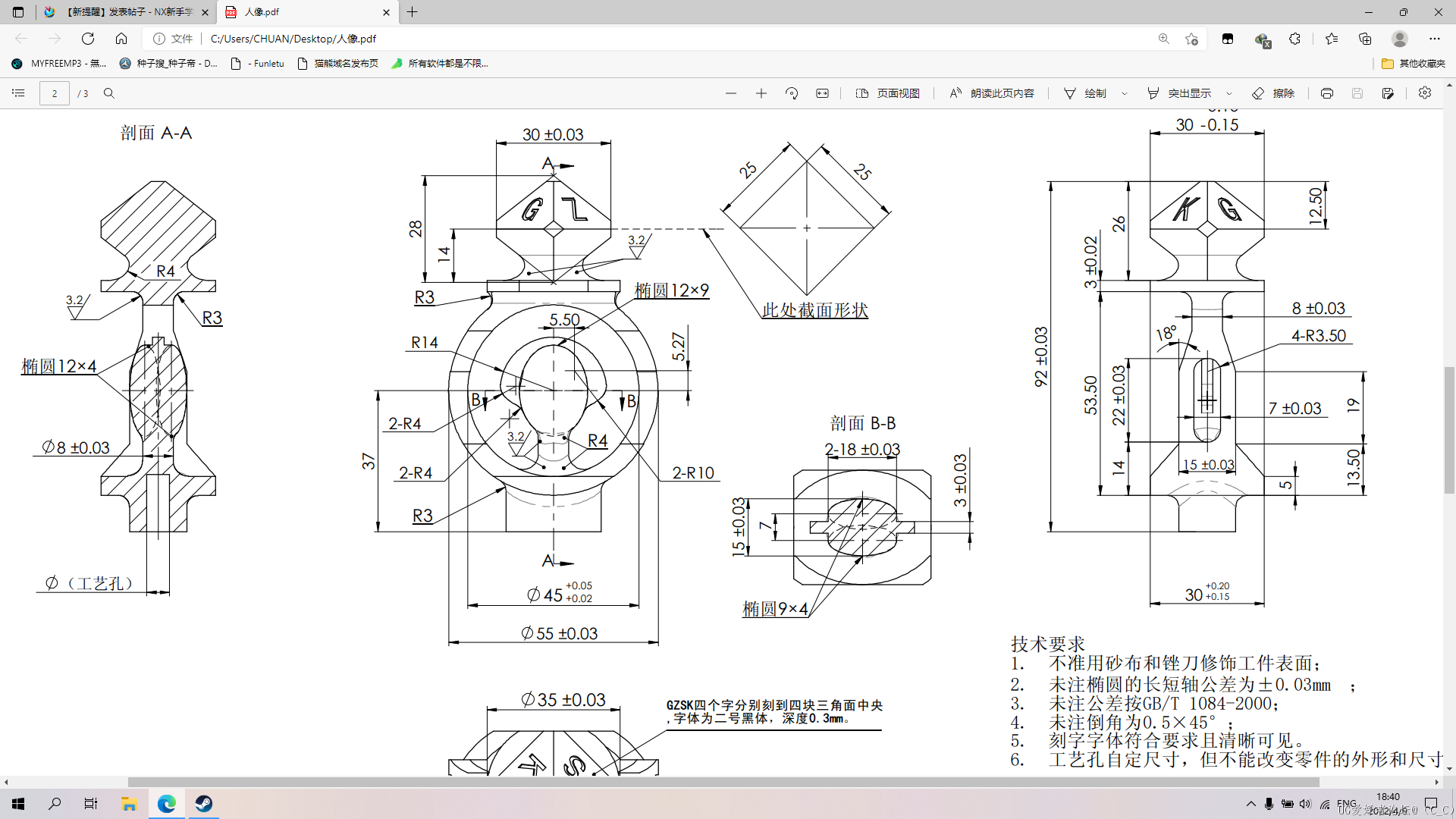
Task: Open Windows taskbar search
Action: [55, 804]
